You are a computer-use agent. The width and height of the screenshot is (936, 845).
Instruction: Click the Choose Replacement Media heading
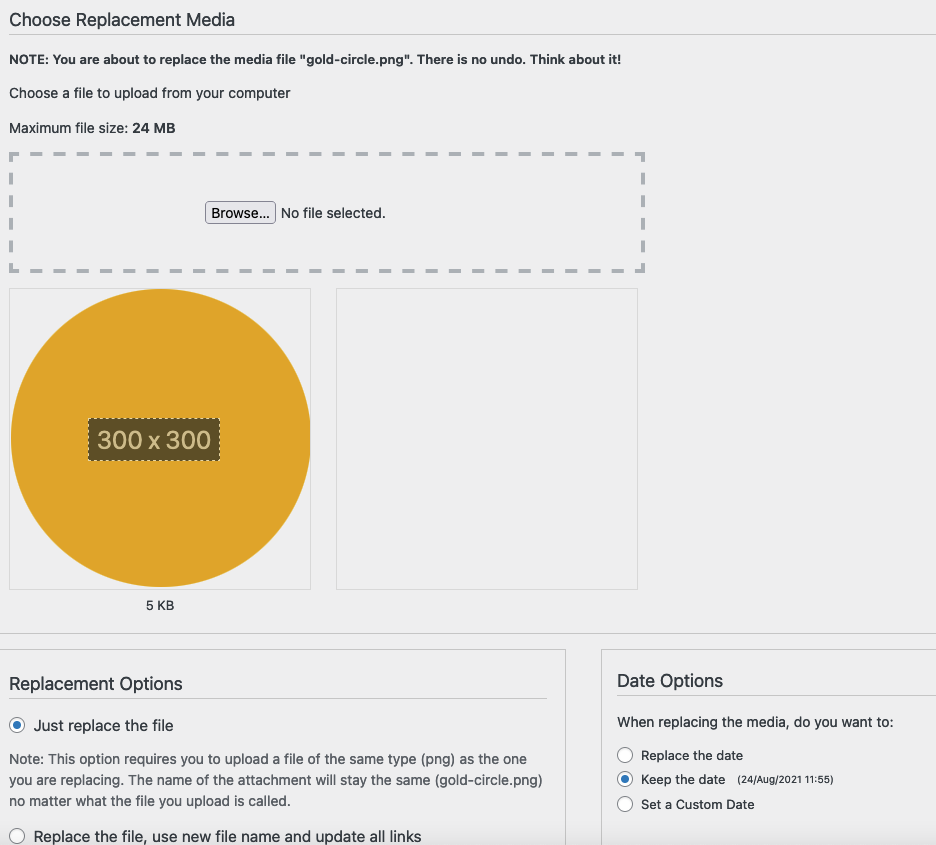[x=122, y=20]
